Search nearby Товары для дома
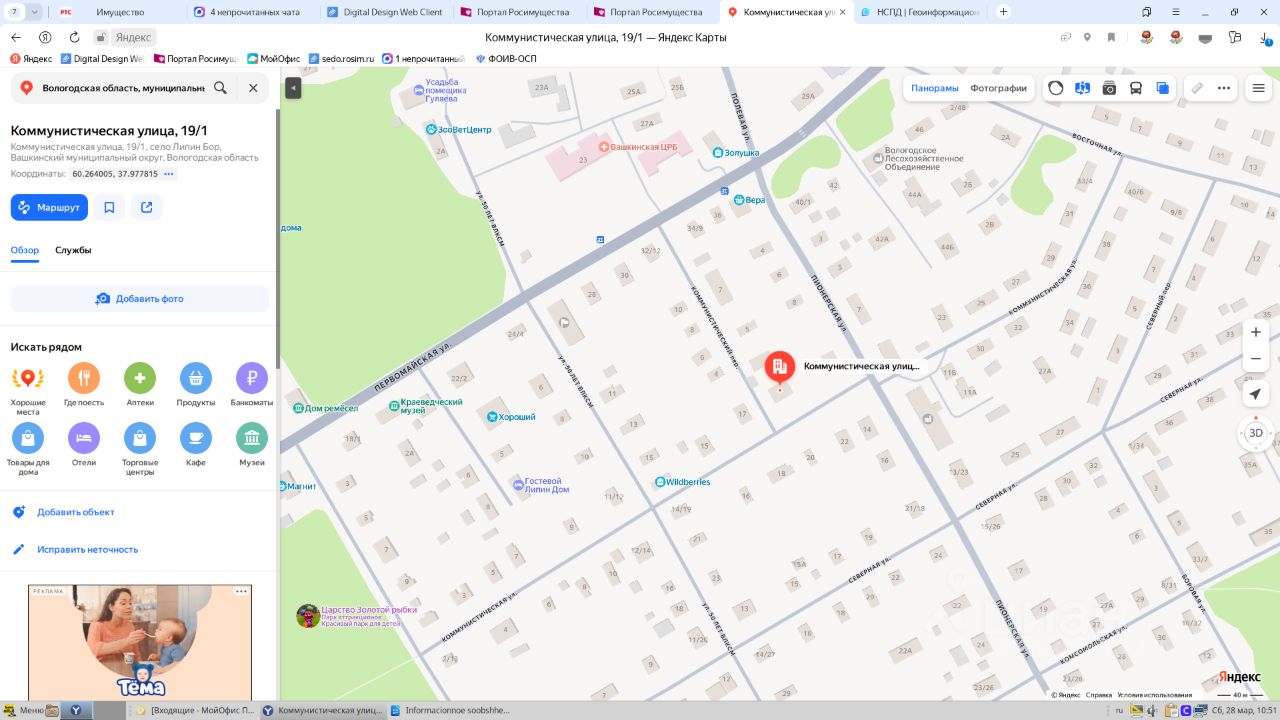The image size is (1280, 720). point(28,449)
